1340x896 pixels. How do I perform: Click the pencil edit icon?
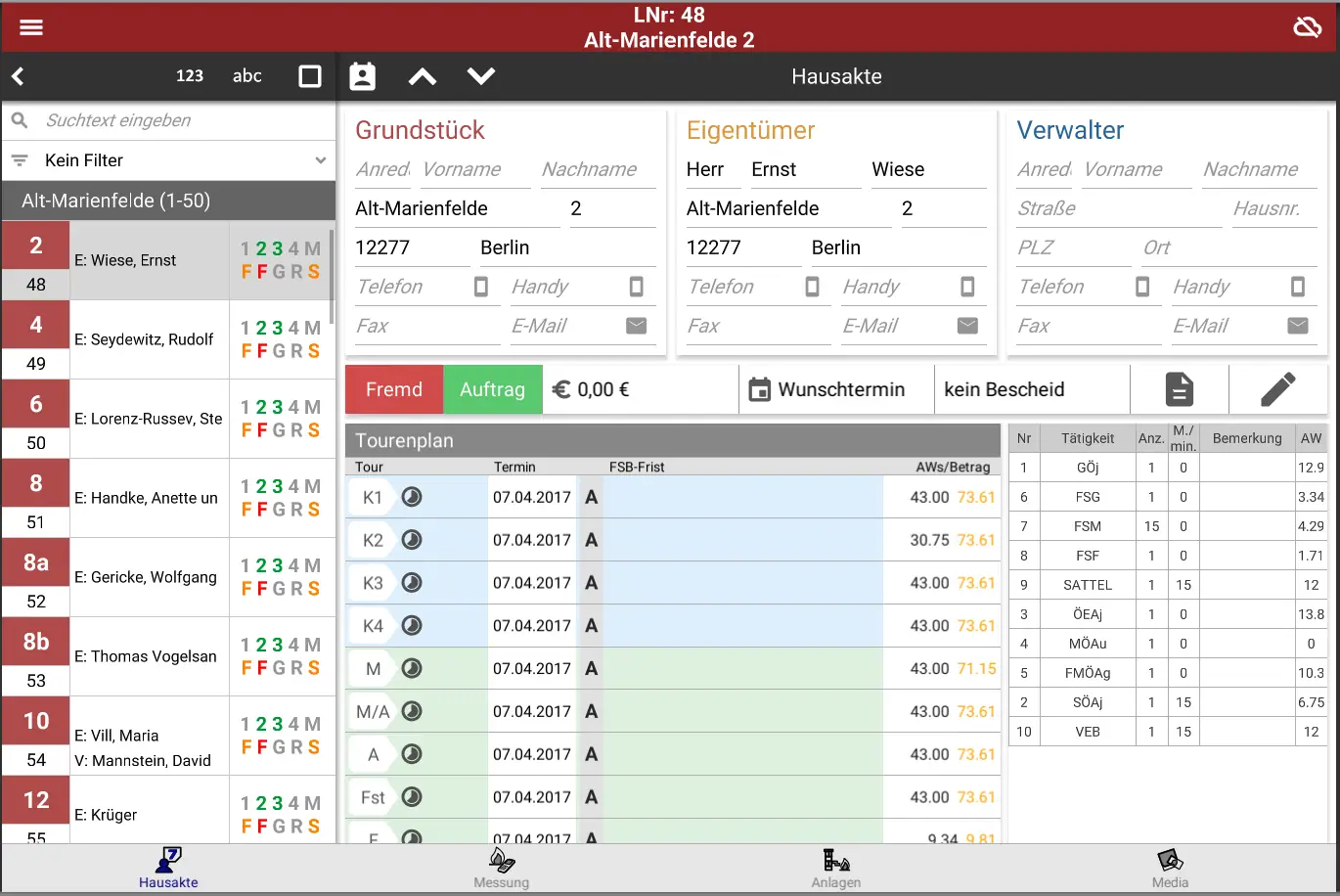coord(1277,389)
